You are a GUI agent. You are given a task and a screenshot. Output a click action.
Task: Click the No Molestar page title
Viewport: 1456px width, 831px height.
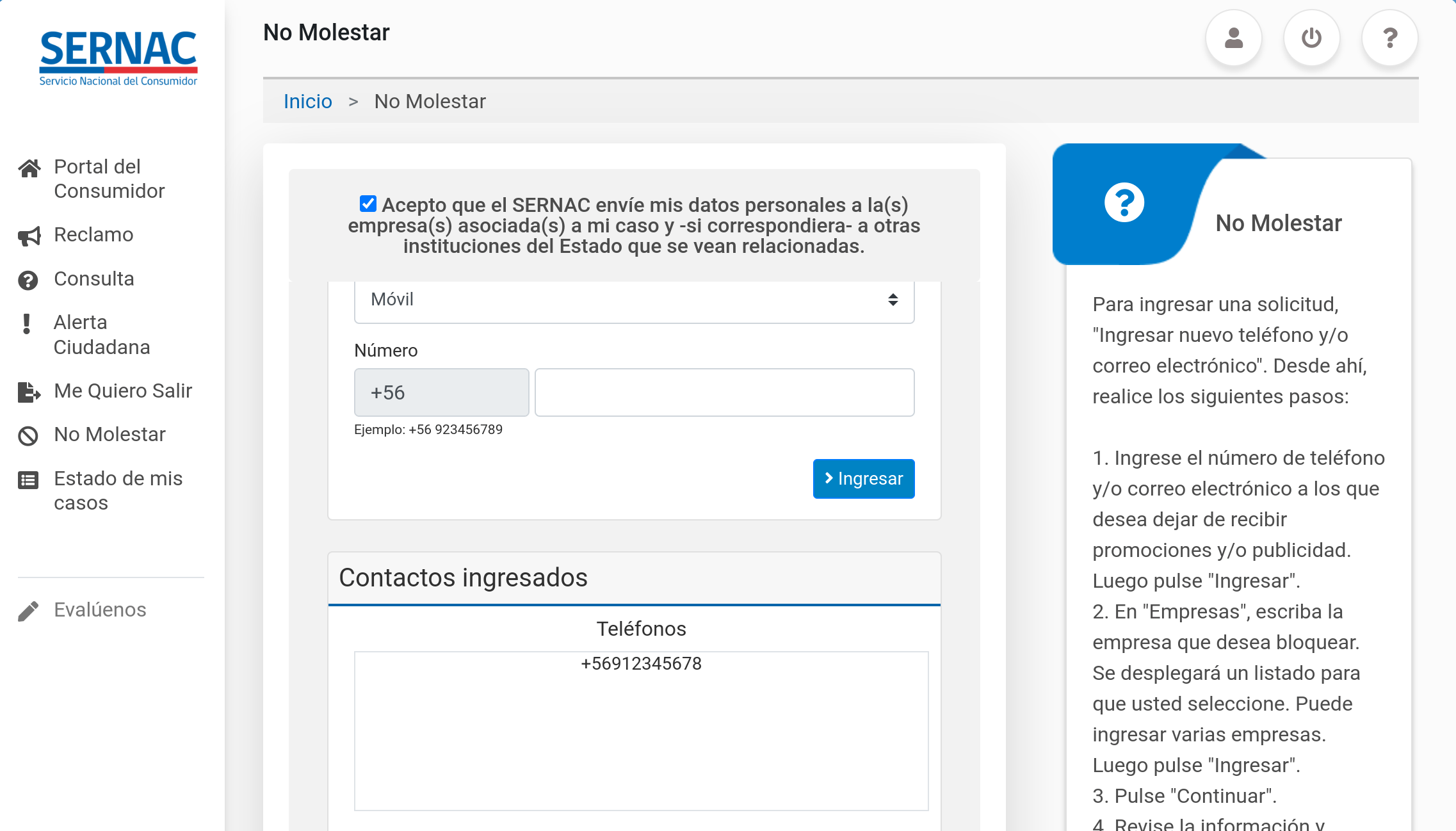(x=327, y=33)
